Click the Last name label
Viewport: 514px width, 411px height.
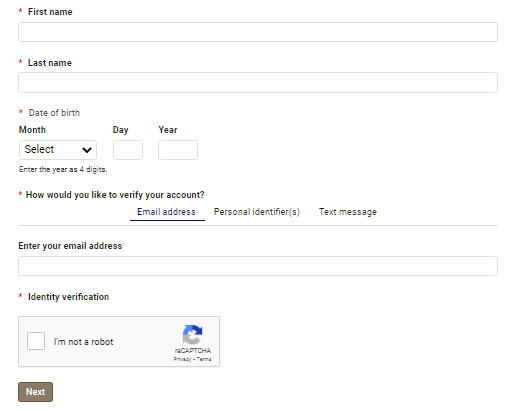pyautogui.click(x=50, y=63)
